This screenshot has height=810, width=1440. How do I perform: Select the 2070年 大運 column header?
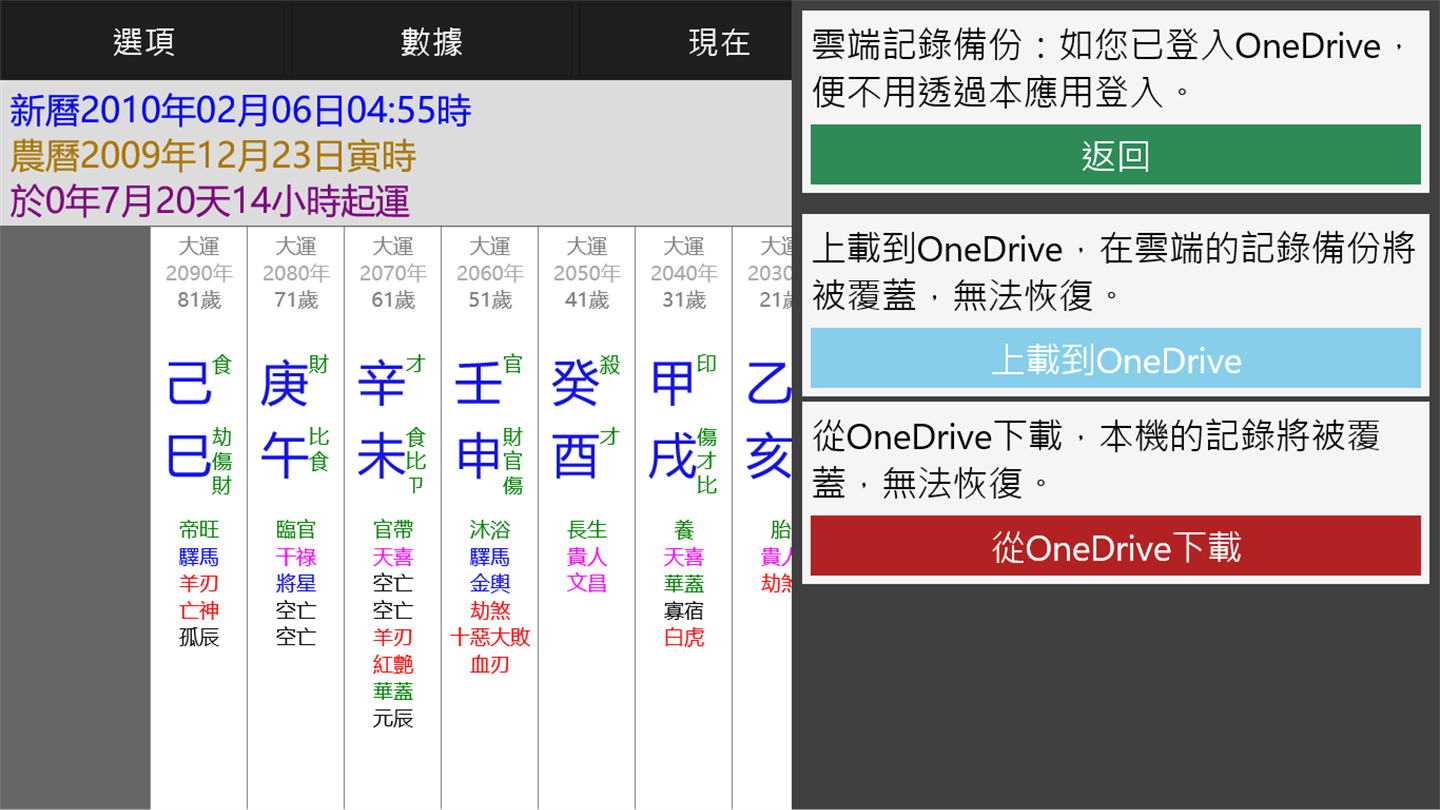[393, 273]
